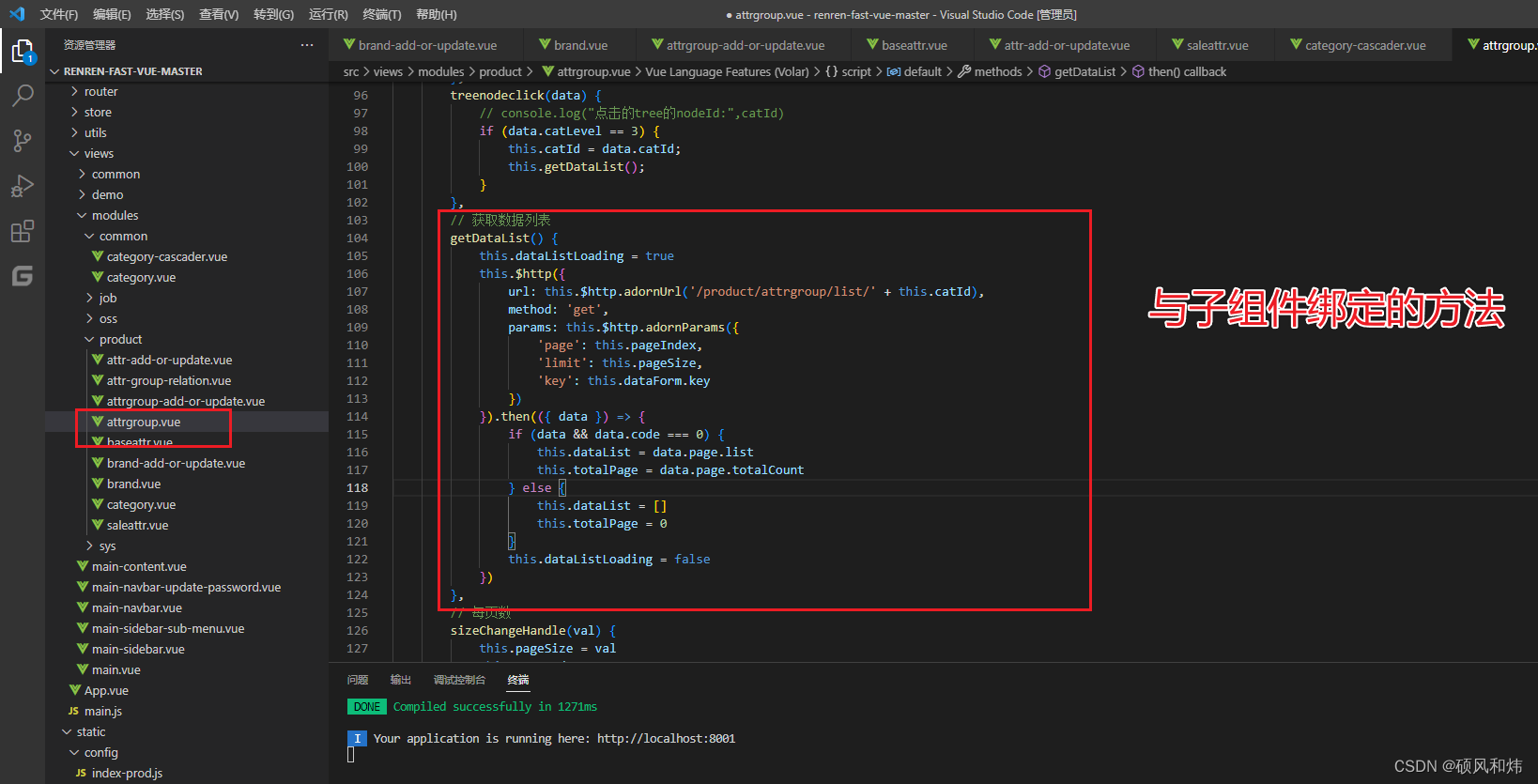
Task: Expand the oss folder
Action: (x=90, y=318)
